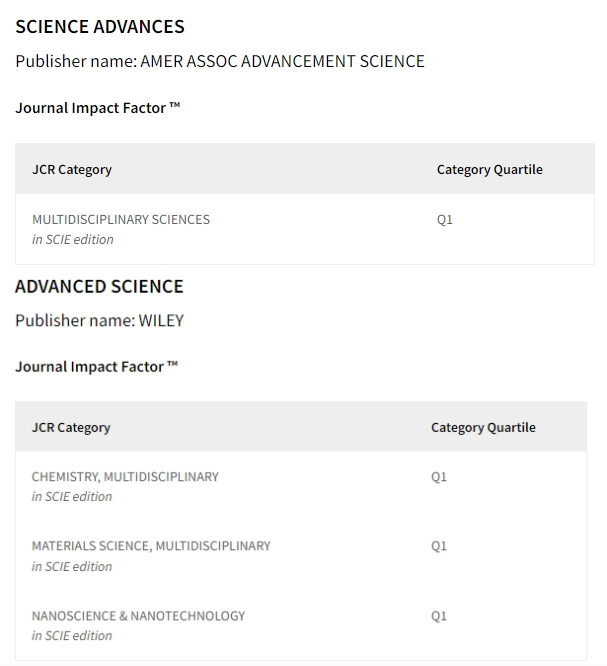
Task: Open the MATERIALS SCIENCE, MULTIDISCIPLINARY category
Action: click(151, 546)
